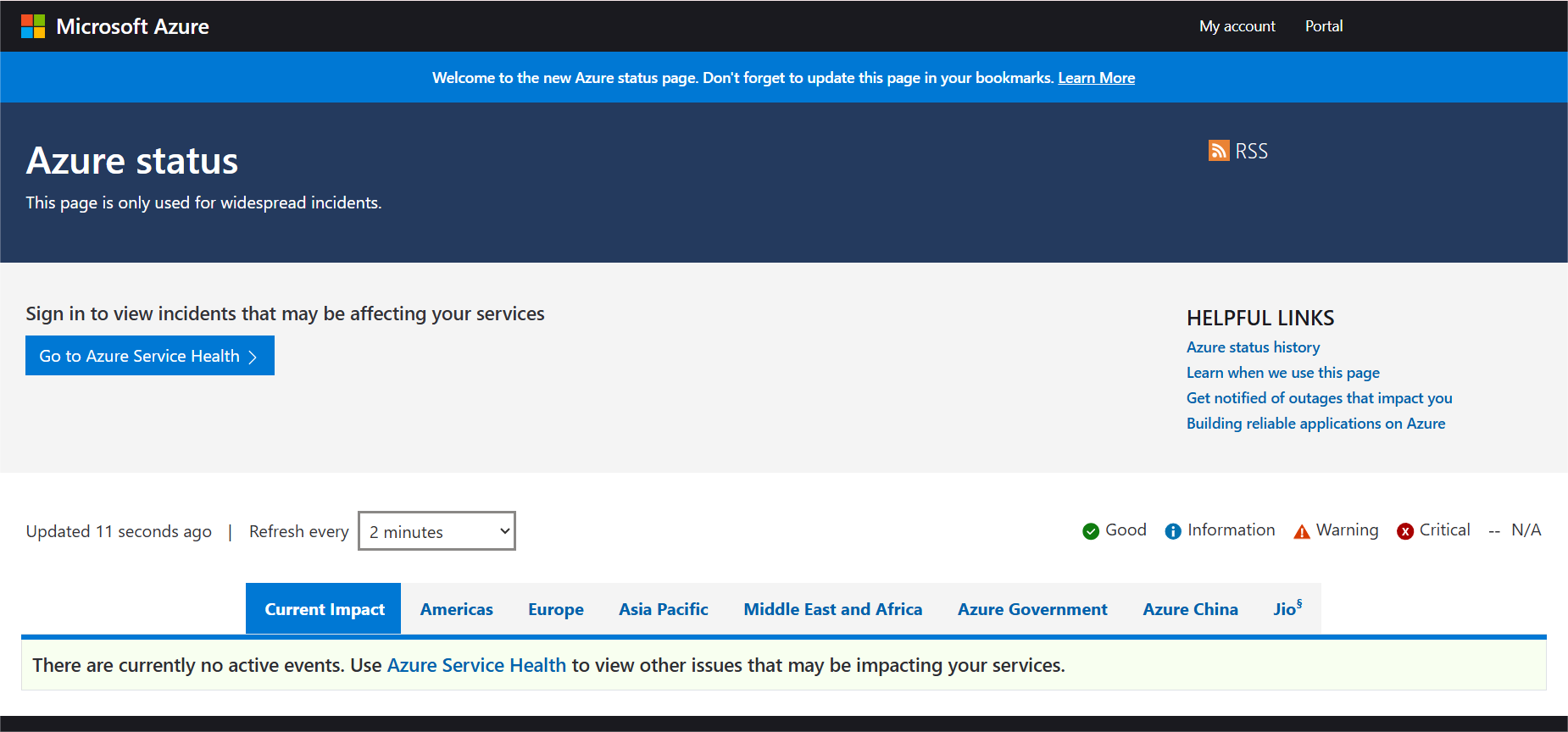The width and height of the screenshot is (1568, 732).
Task: Click the red Critical status icon
Action: coord(1404,531)
